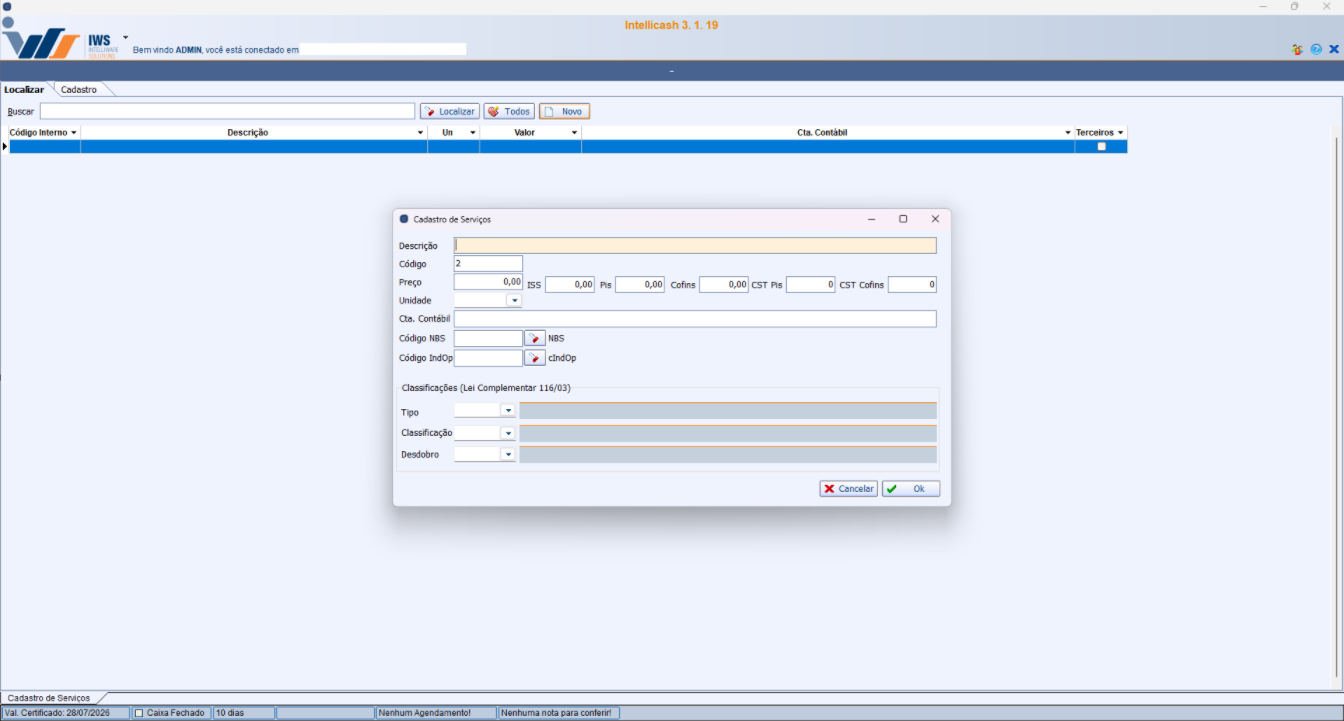Click the blue X icon in the header
This screenshot has width=1344, height=721.
(x=1333, y=49)
